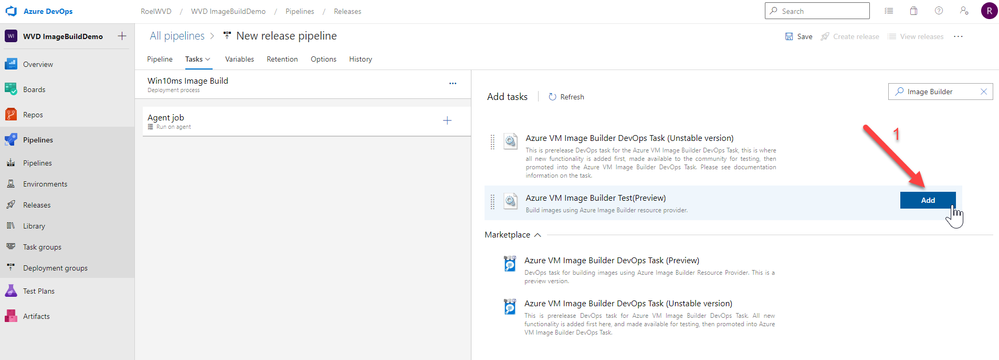Open the user profile avatar R
Screen dimensions: 999x360
(988, 11)
